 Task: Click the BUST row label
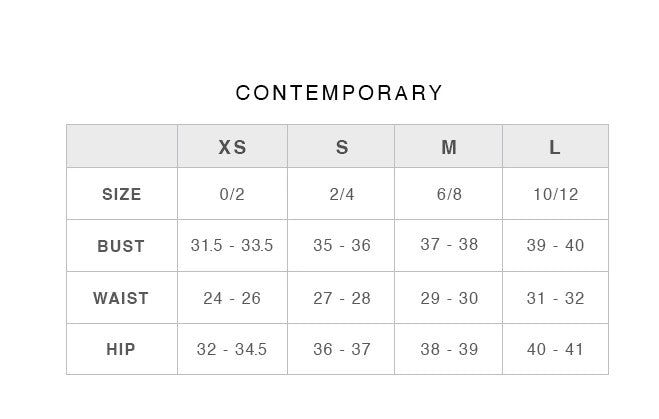[x=121, y=246]
